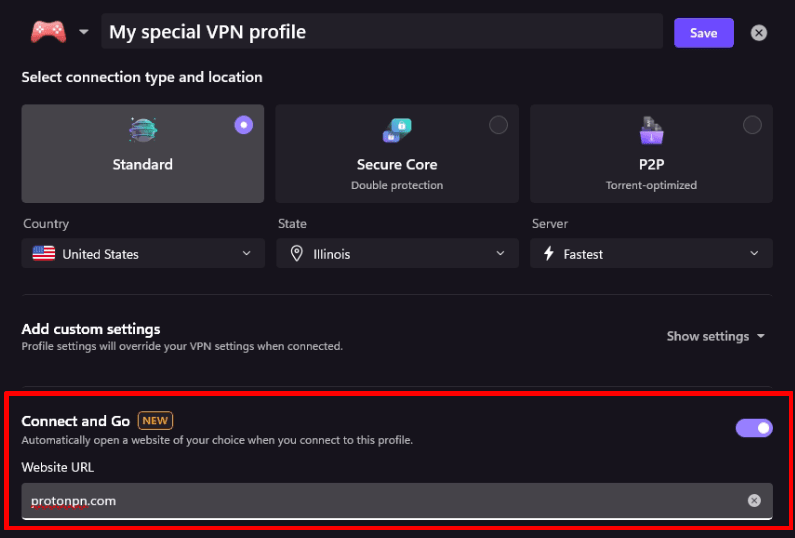
Task: Open the Country dropdown
Action: pos(143,254)
